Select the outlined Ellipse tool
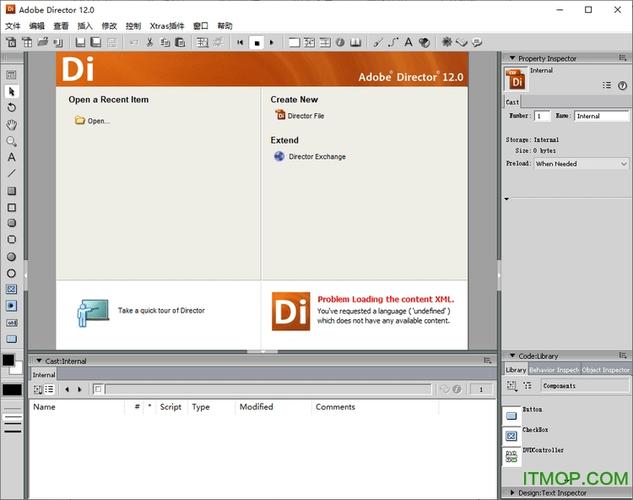 [x=11, y=273]
